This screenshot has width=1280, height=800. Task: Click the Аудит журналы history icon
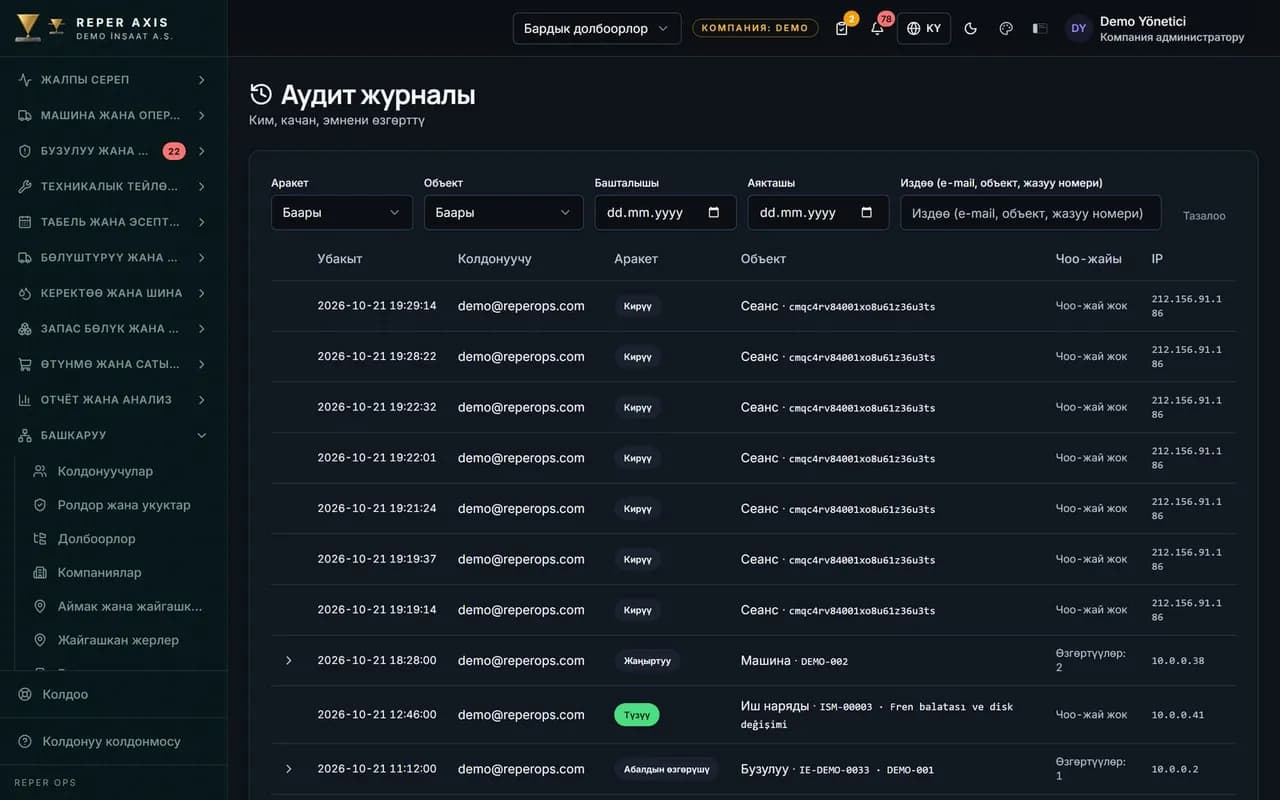coord(261,94)
